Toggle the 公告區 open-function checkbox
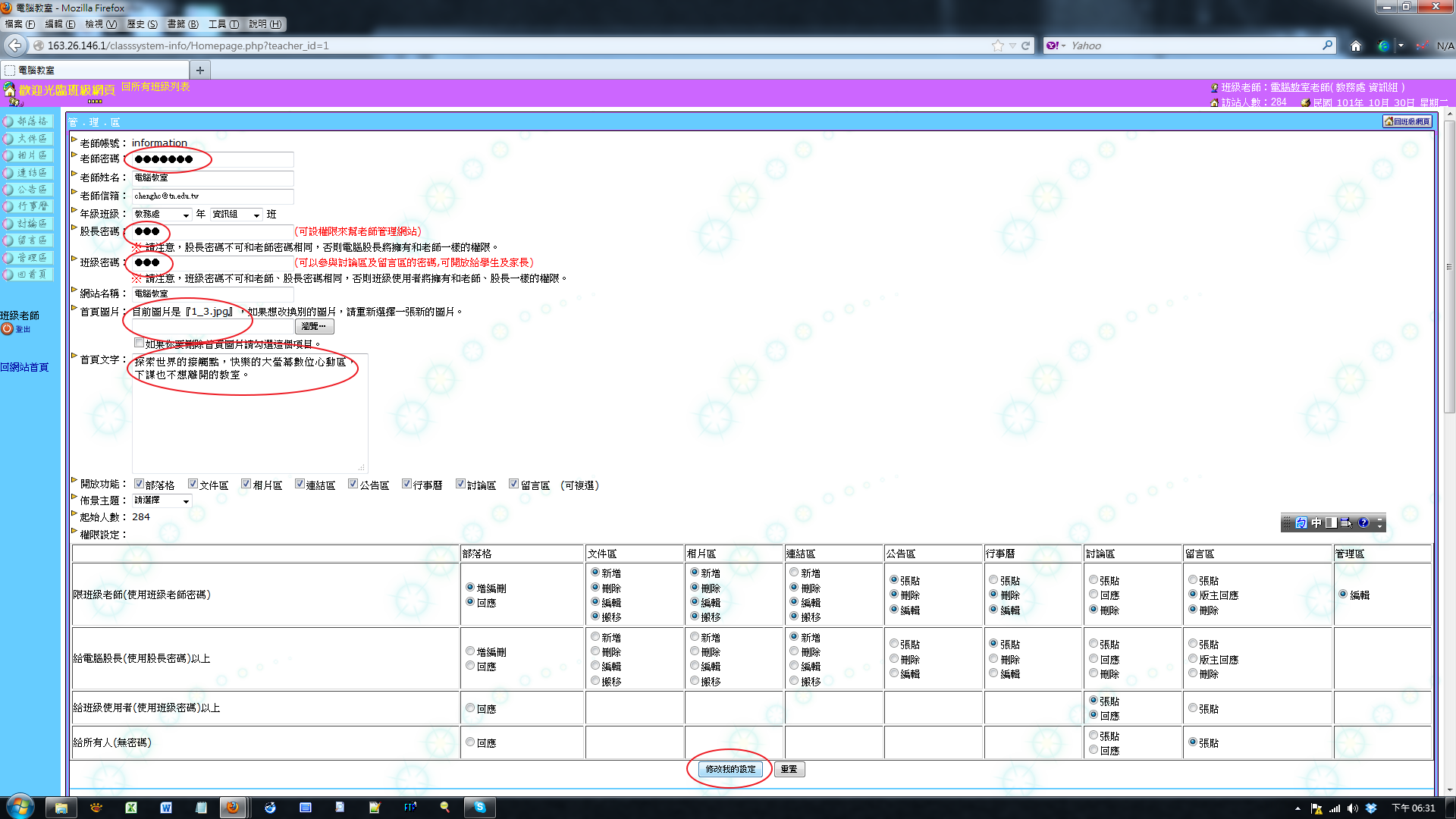This screenshot has width=1456, height=819. [x=353, y=484]
